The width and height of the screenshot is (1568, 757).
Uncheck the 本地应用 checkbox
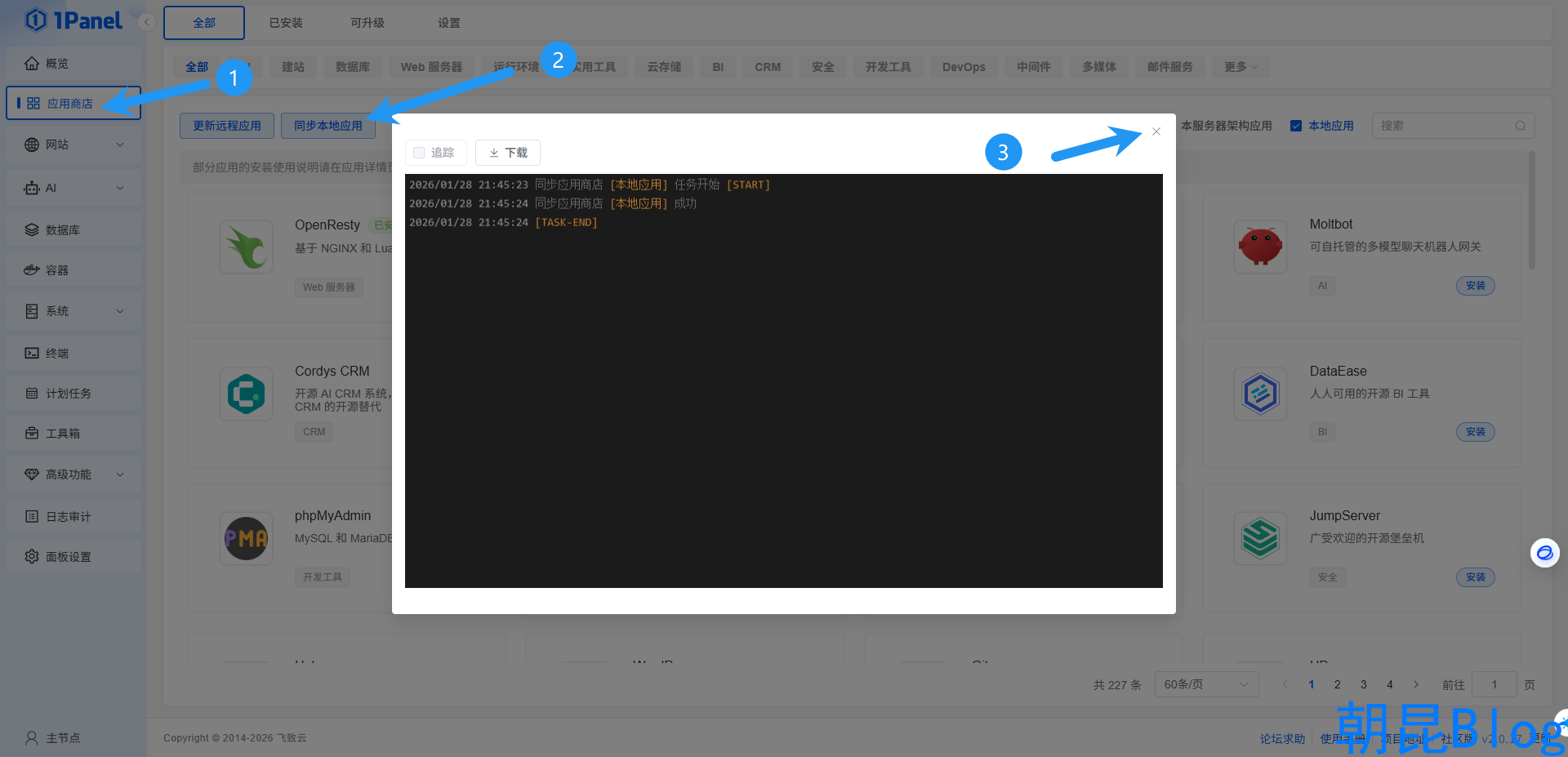1296,126
